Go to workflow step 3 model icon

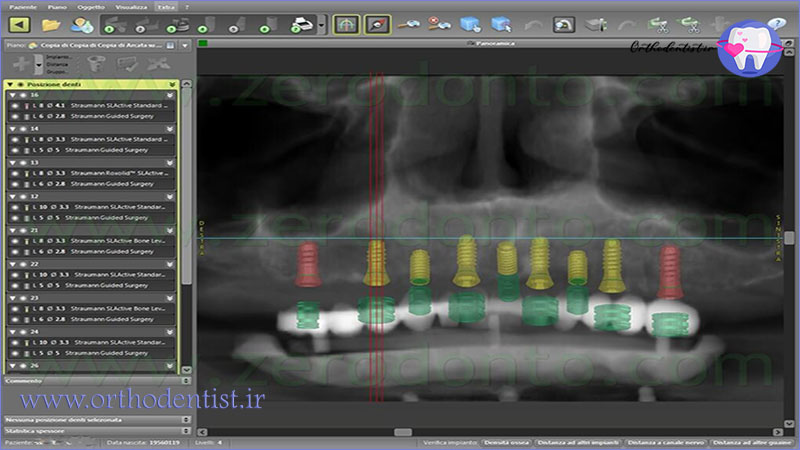click(178, 25)
